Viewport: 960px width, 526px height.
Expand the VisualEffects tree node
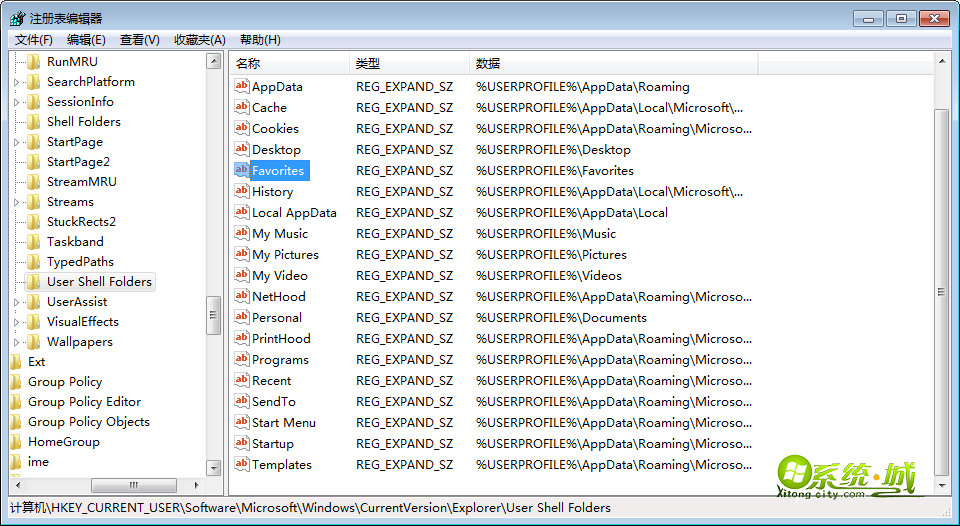[x=17, y=322]
